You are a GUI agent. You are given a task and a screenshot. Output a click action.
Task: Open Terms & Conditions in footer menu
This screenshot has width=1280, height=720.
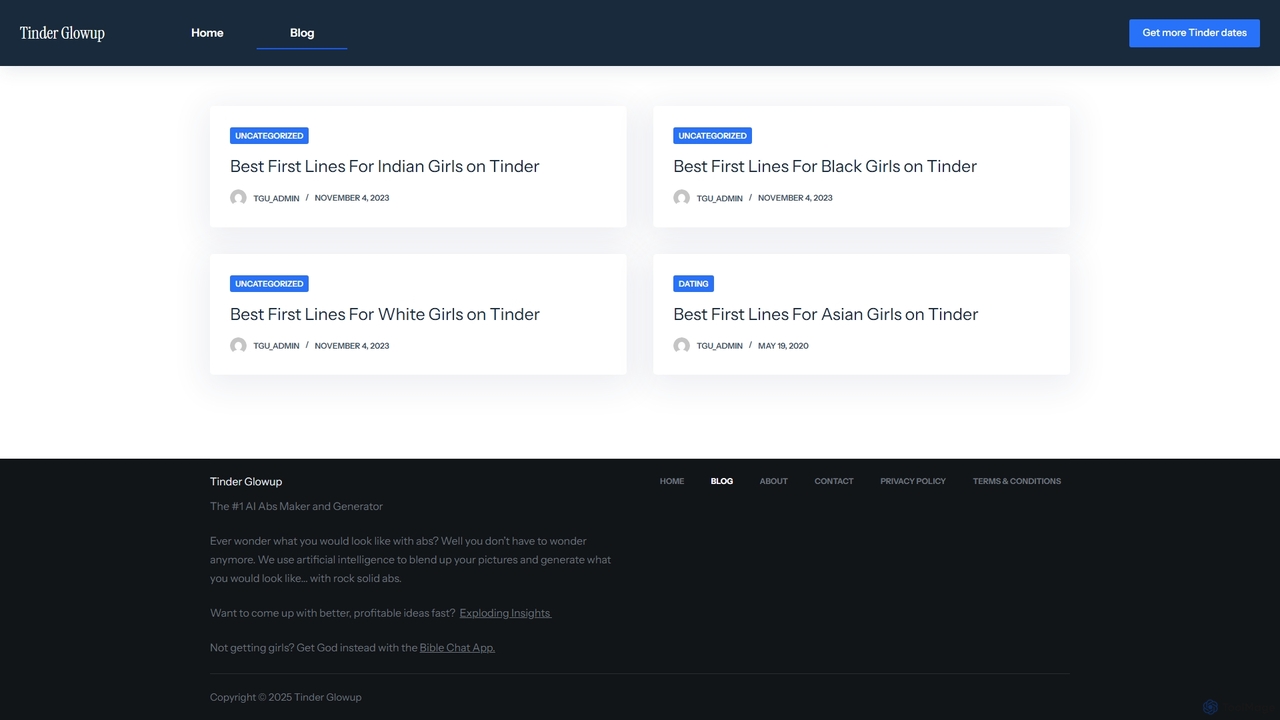(1017, 481)
